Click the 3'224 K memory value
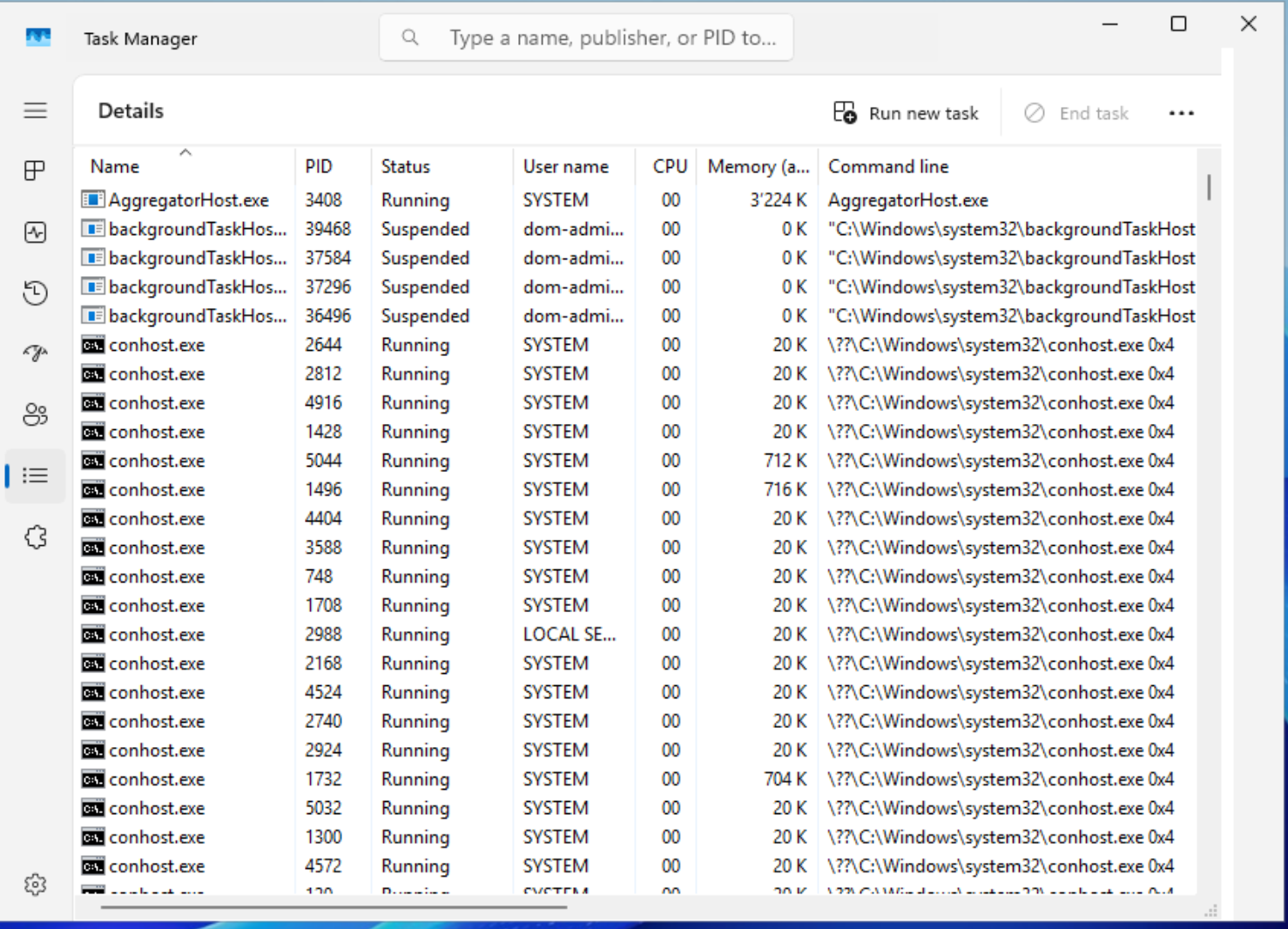The height and width of the screenshot is (929, 1288). tap(779, 199)
